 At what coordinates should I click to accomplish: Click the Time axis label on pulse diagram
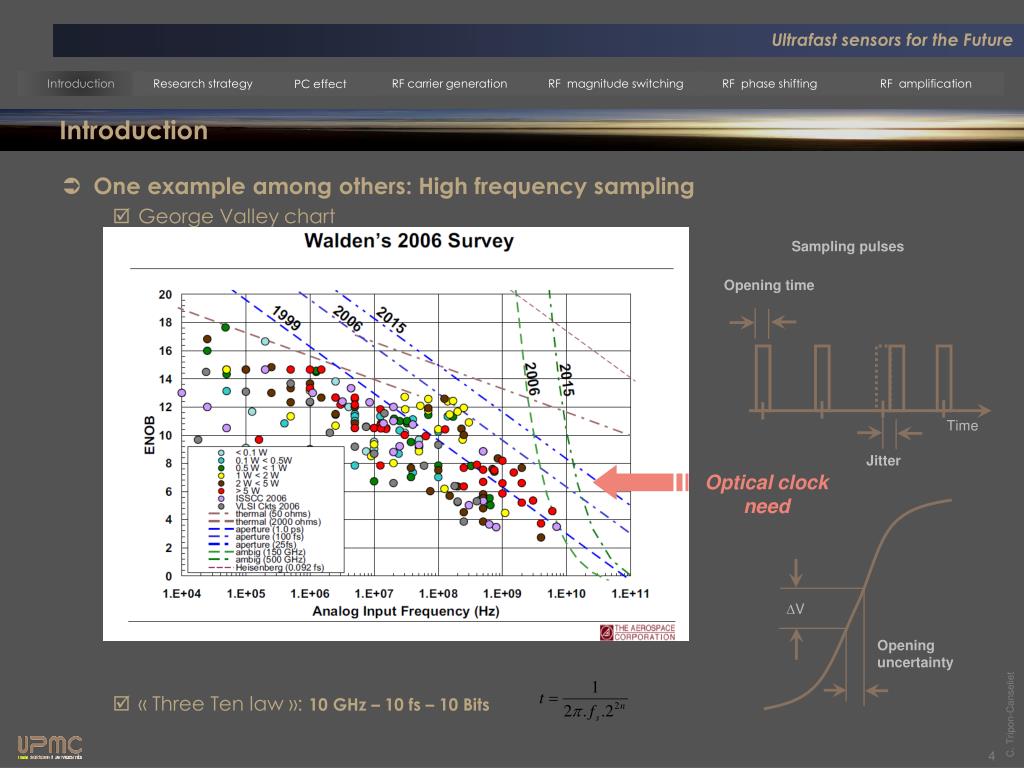point(962,426)
